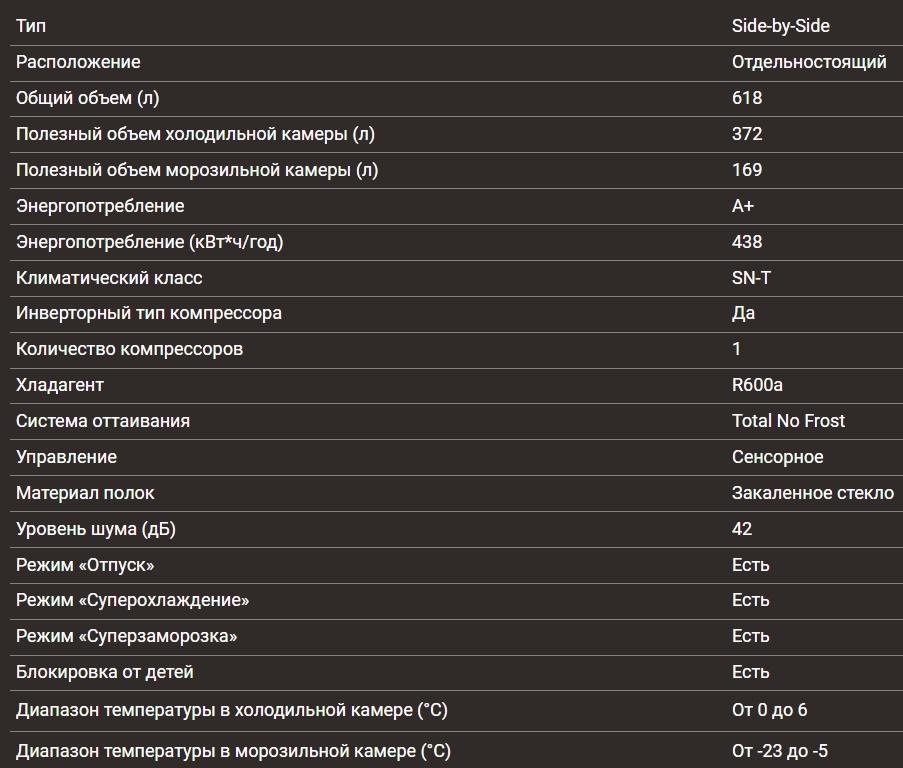Select the "Блокировка от детей" label

[105, 672]
